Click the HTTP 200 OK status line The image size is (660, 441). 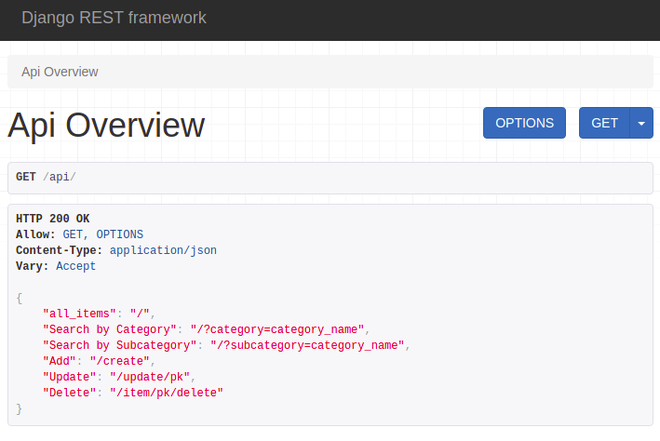(52, 219)
